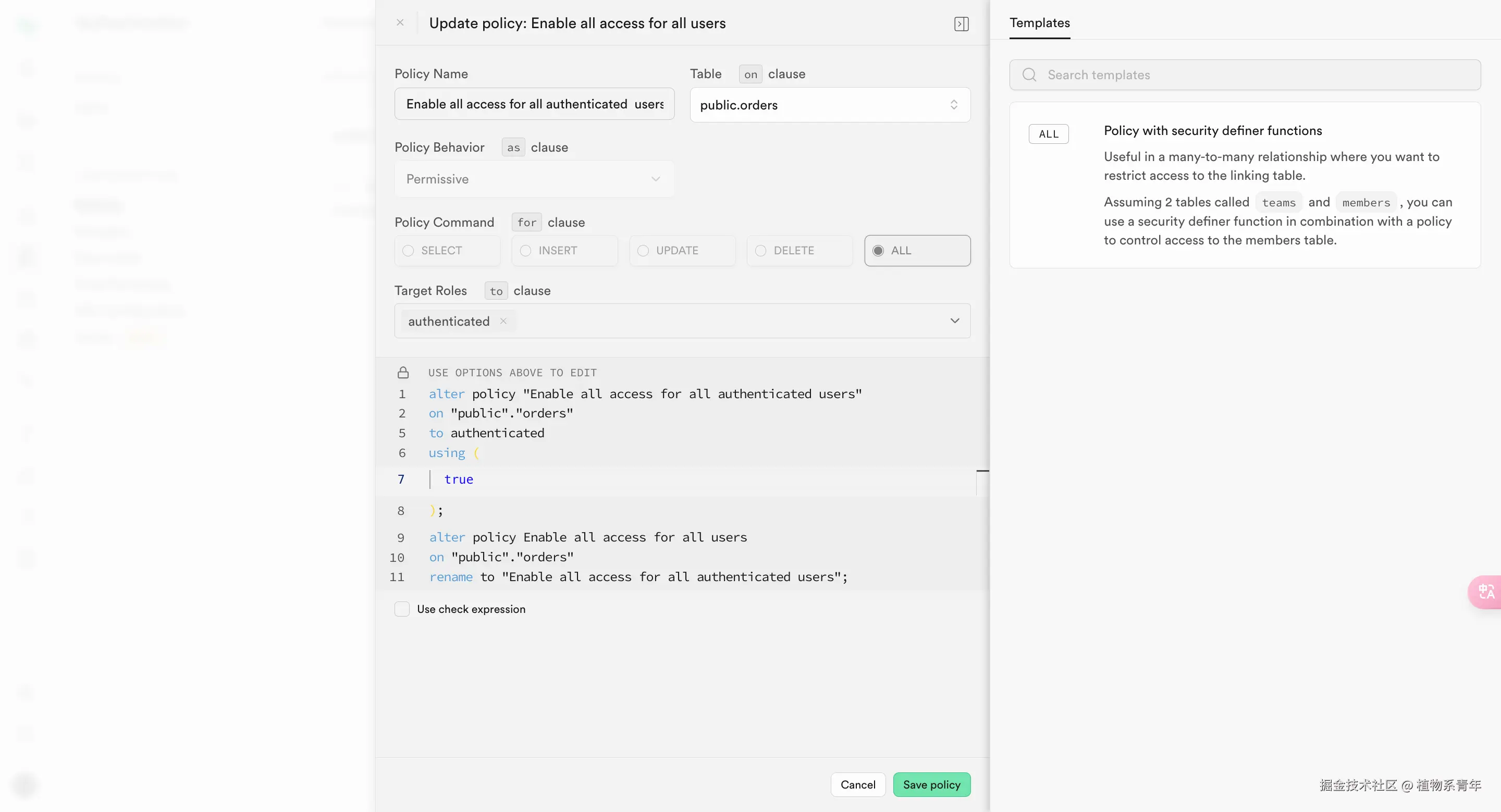This screenshot has width=1501, height=812.
Task: Click the search magnifier icon in templates
Action: (1030, 75)
